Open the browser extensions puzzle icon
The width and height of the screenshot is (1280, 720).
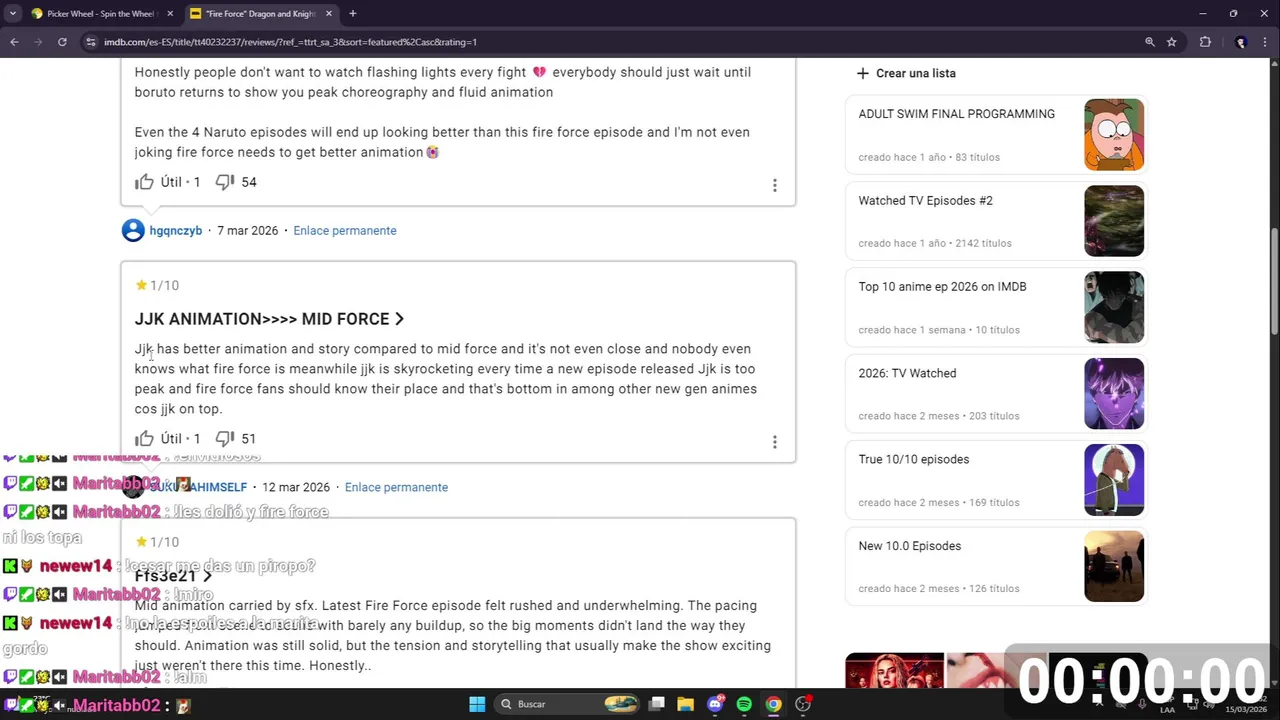tap(1205, 42)
